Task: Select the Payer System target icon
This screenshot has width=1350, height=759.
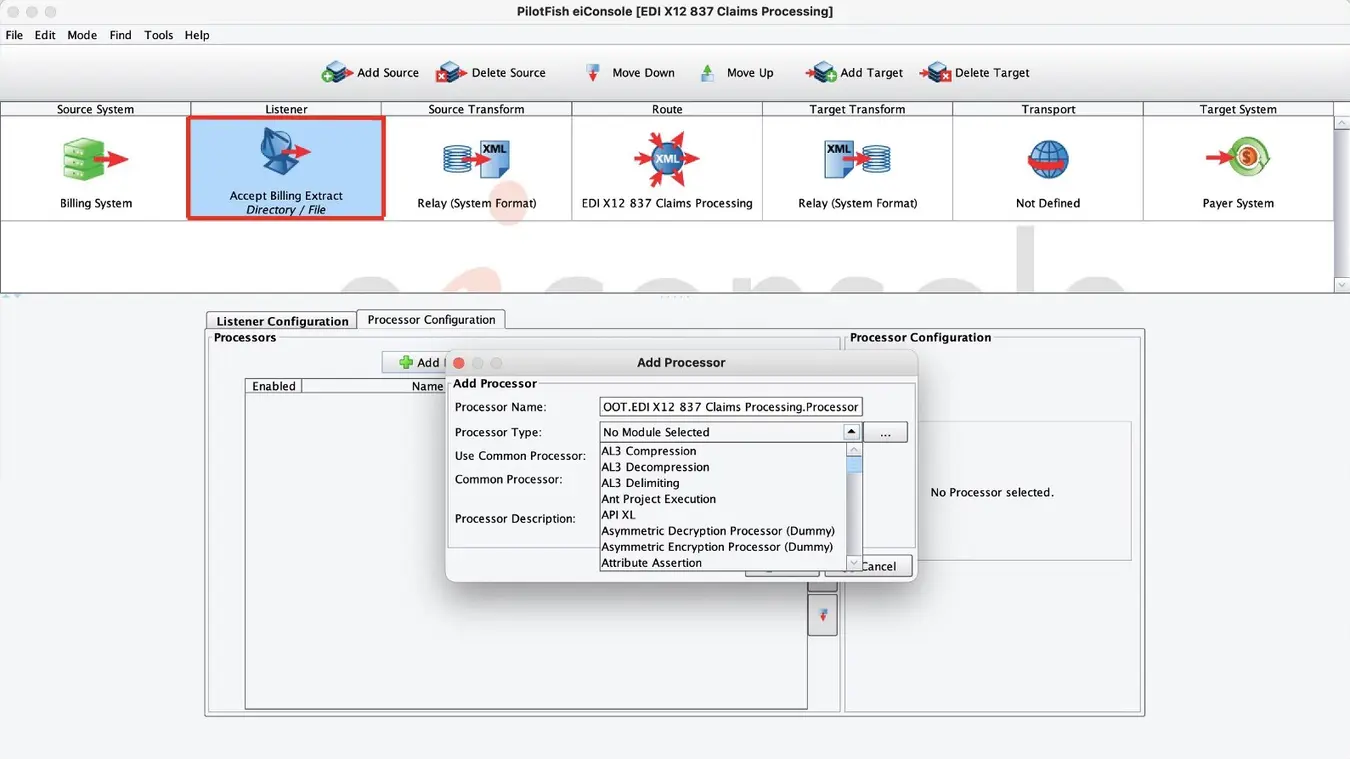Action: pos(1238,158)
